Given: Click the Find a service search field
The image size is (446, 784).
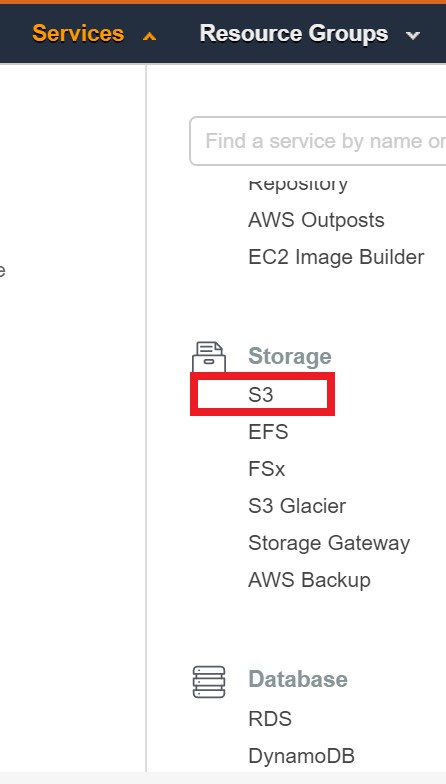Looking at the screenshot, I should (x=318, y=141).
